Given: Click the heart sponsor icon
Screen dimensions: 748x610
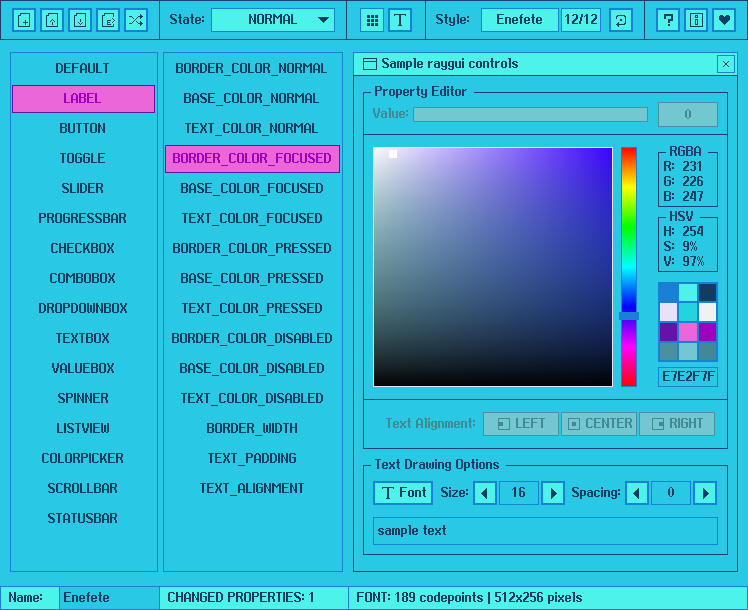Looking at the screenshot, I should coord(724,20).
